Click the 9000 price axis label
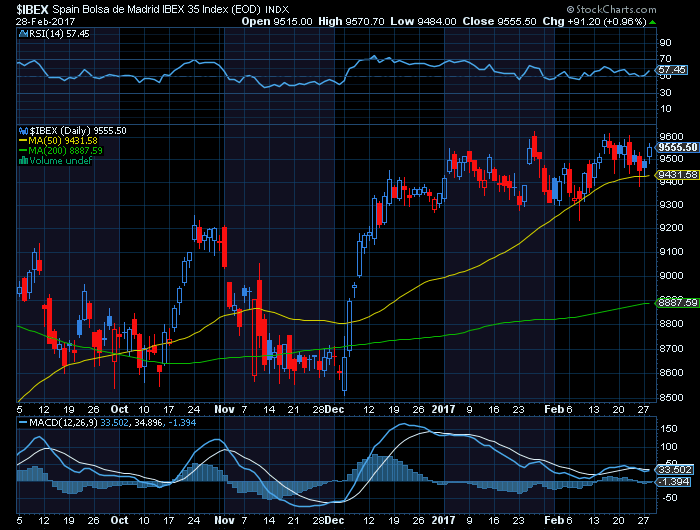 pyautogui.click(x=671, y=276)
